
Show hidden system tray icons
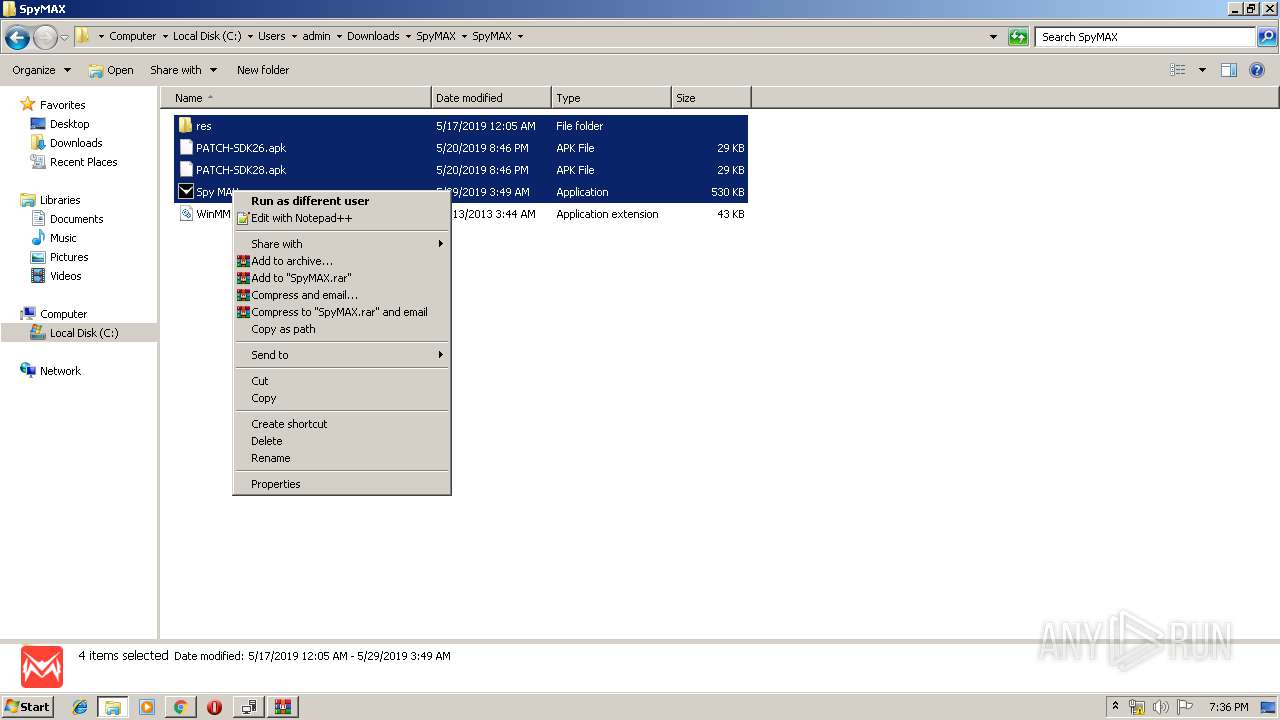(x=1116, y=706)
